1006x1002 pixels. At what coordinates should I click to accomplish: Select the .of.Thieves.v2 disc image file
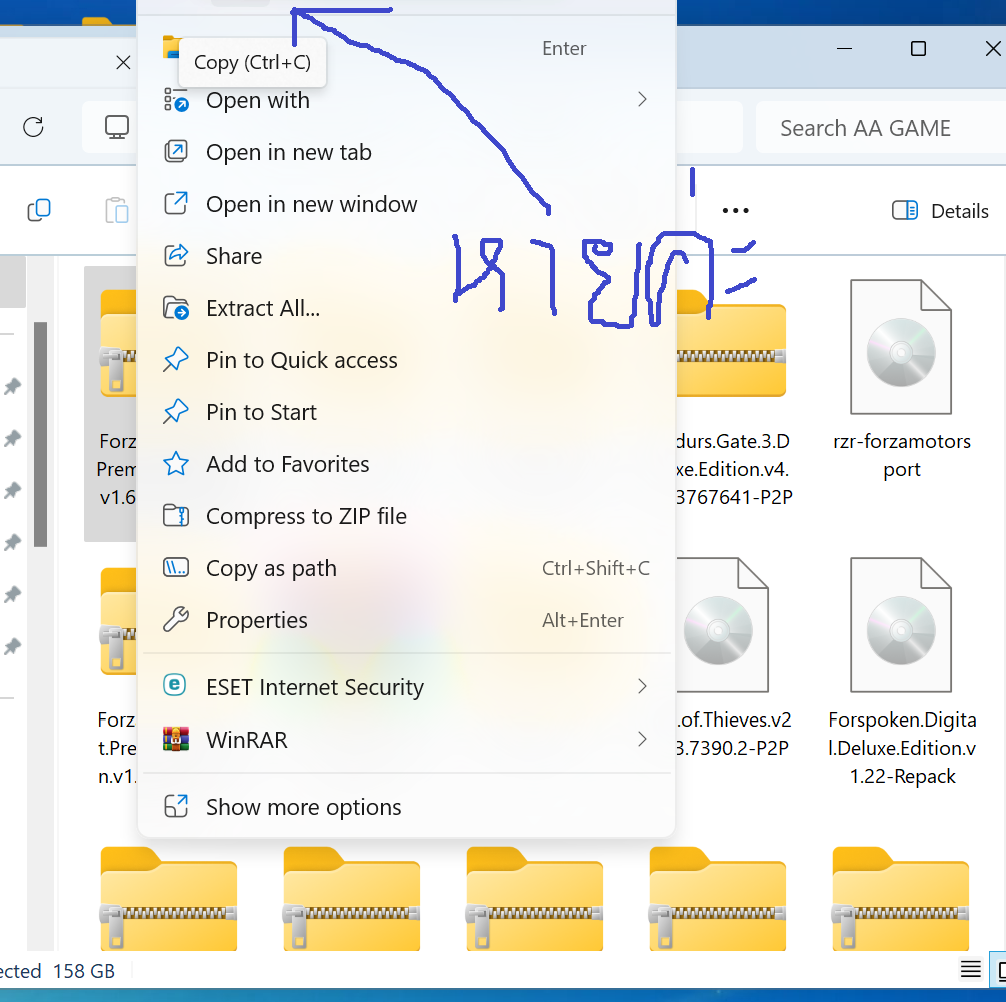coord(722,625)
